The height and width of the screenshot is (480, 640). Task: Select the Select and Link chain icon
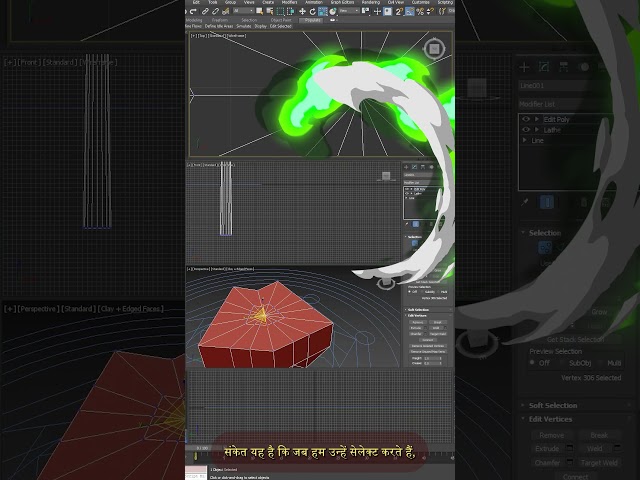(x=205, y=11)
